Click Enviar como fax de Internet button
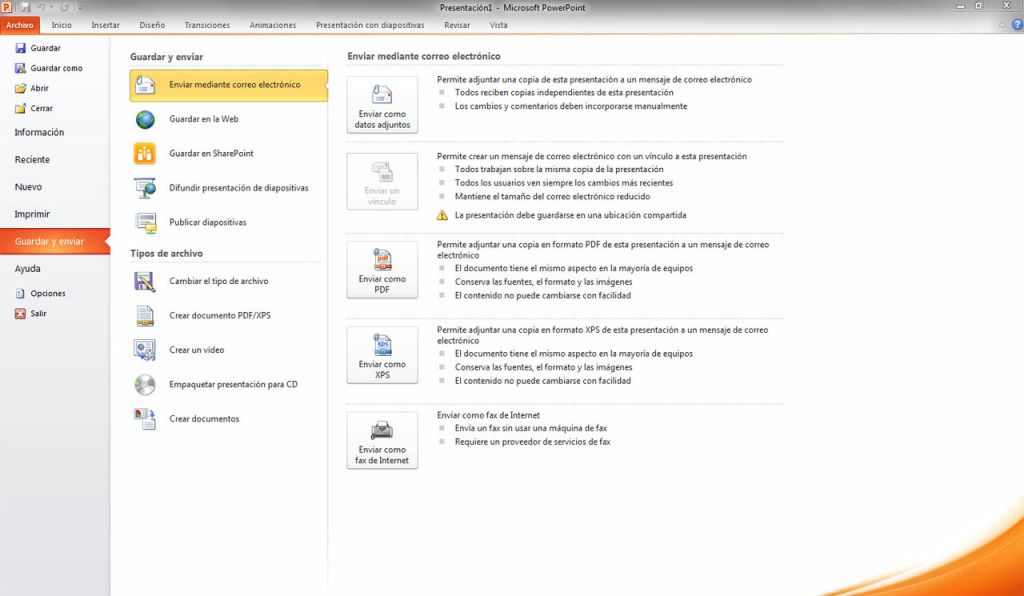Viewport: 1024px width, 596px height. [382, 441]
